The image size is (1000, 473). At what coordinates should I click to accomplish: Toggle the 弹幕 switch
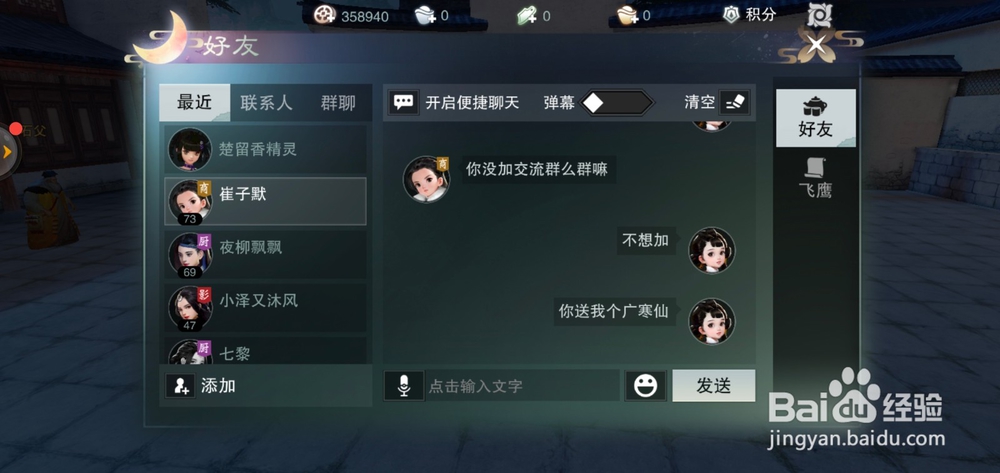point(617,103)
